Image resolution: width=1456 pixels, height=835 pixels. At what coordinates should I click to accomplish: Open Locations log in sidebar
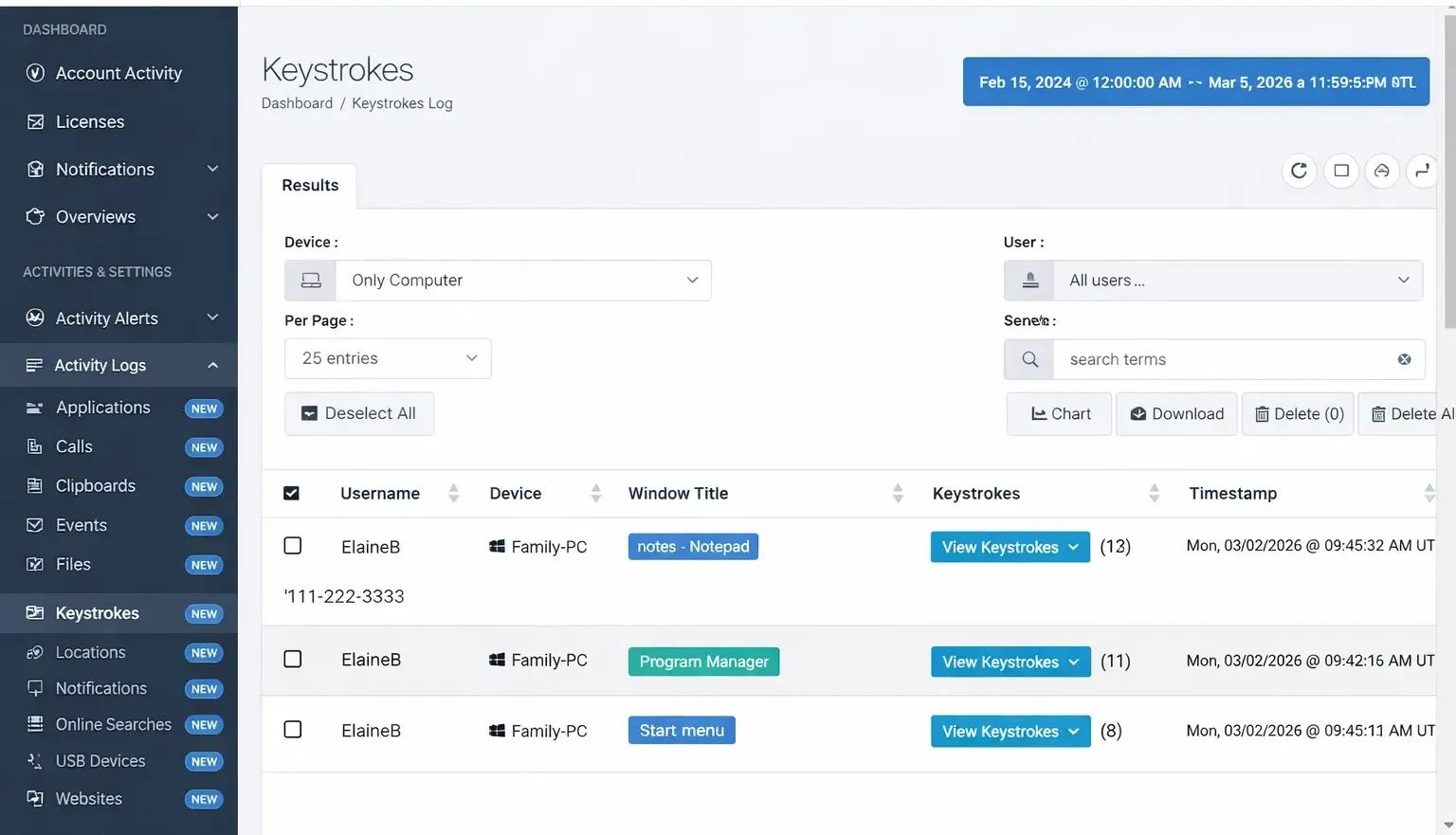(x=90, y=652)
